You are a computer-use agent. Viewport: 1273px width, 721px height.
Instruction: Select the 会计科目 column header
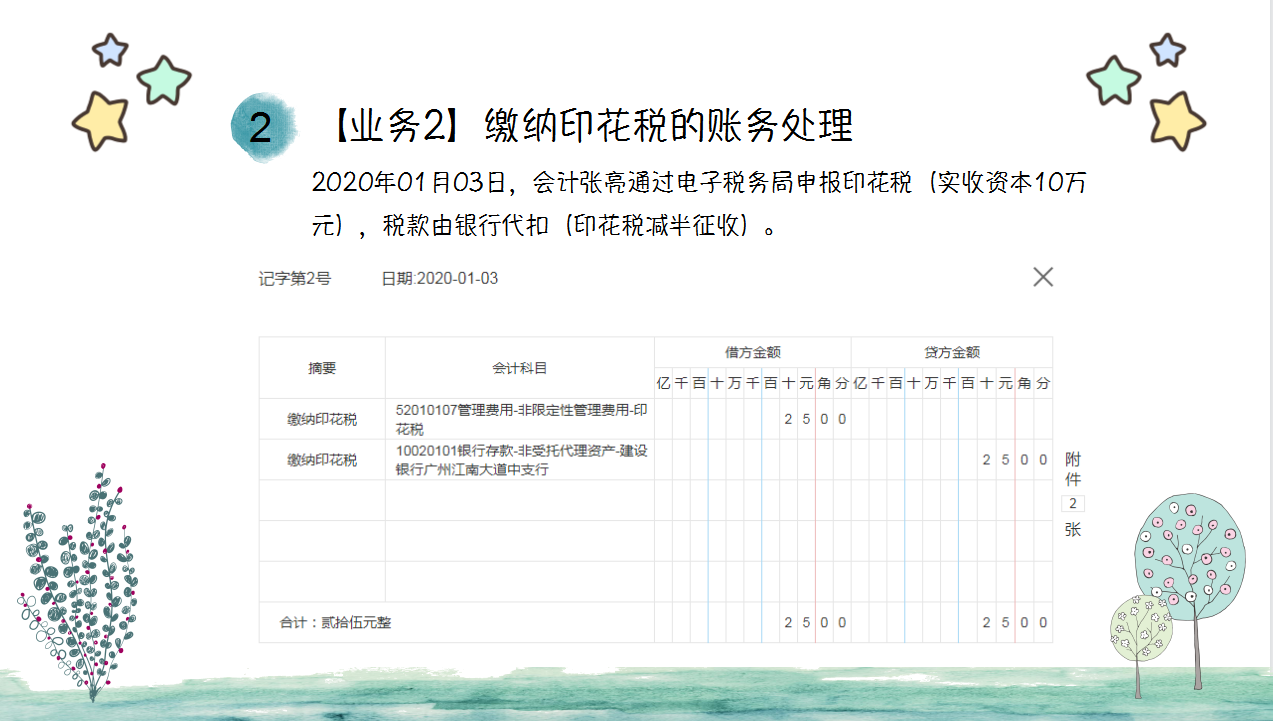pyautogui.click(x=520, y=368)
